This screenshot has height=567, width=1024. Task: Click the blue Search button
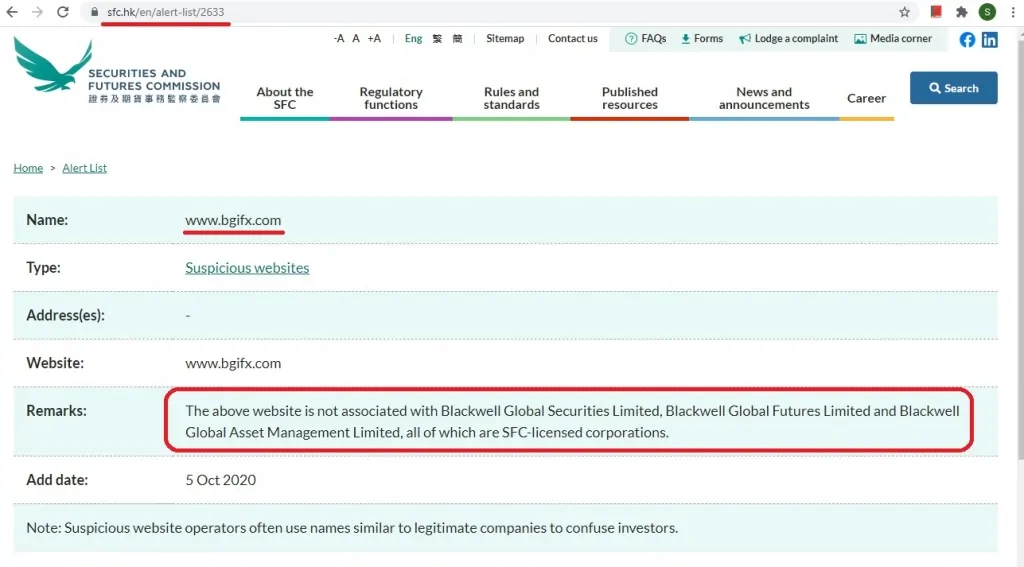pos(953,88)
